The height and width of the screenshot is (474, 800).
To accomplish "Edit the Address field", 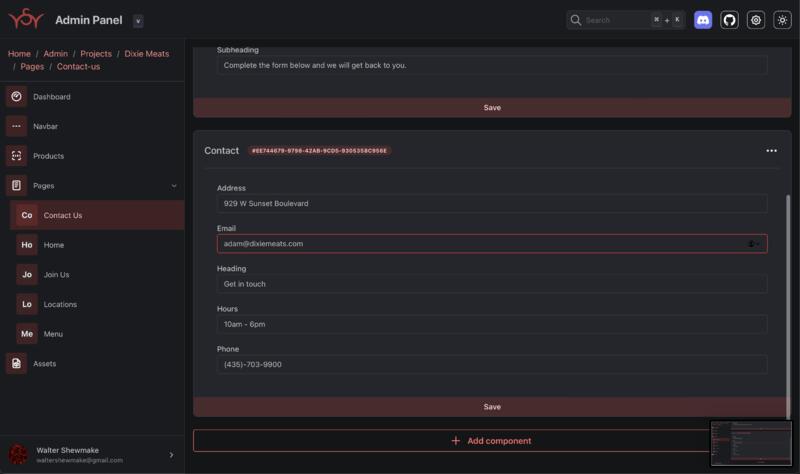I will 492,203.
